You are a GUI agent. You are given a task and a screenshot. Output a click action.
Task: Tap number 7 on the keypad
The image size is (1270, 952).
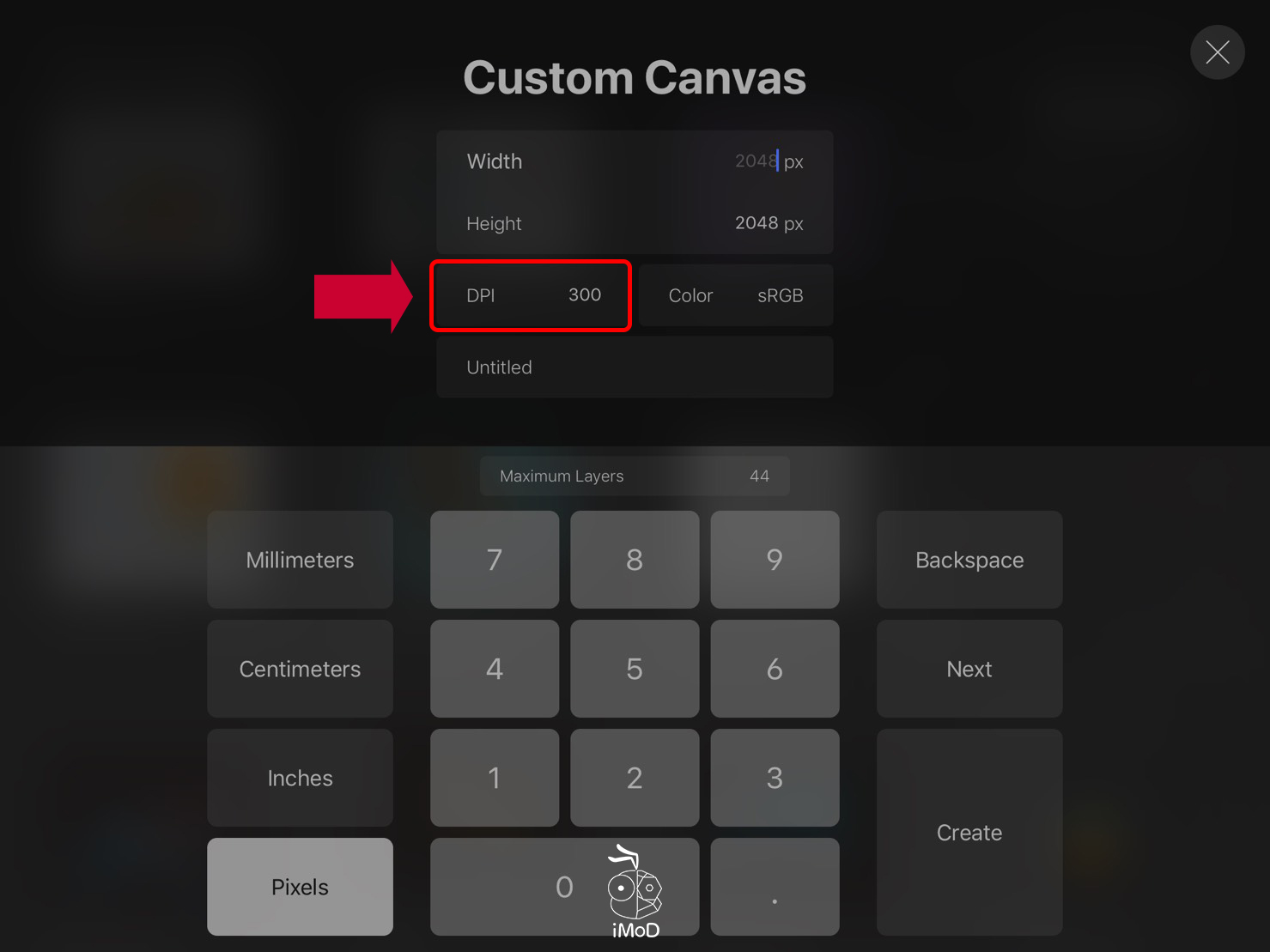click(x=495, y=560)
